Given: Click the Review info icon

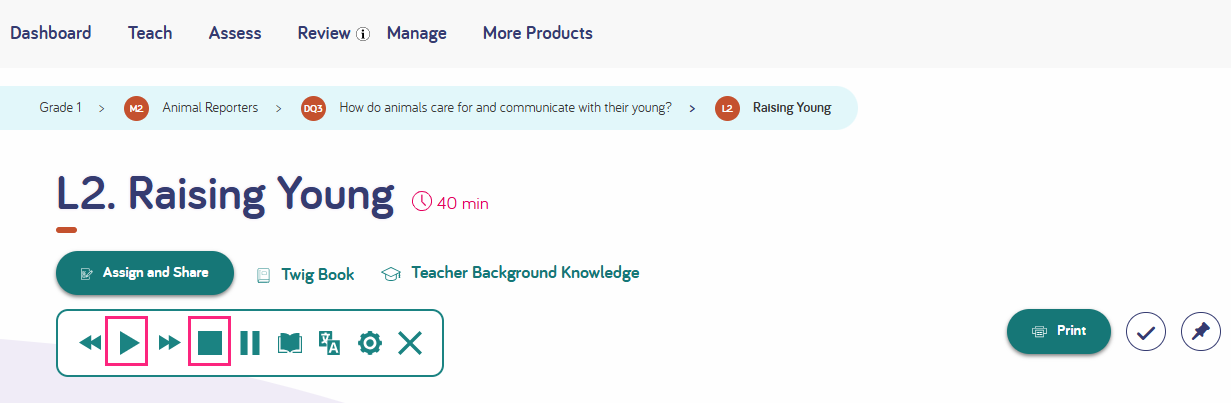Looking at the screenshot, I should 363,34.
